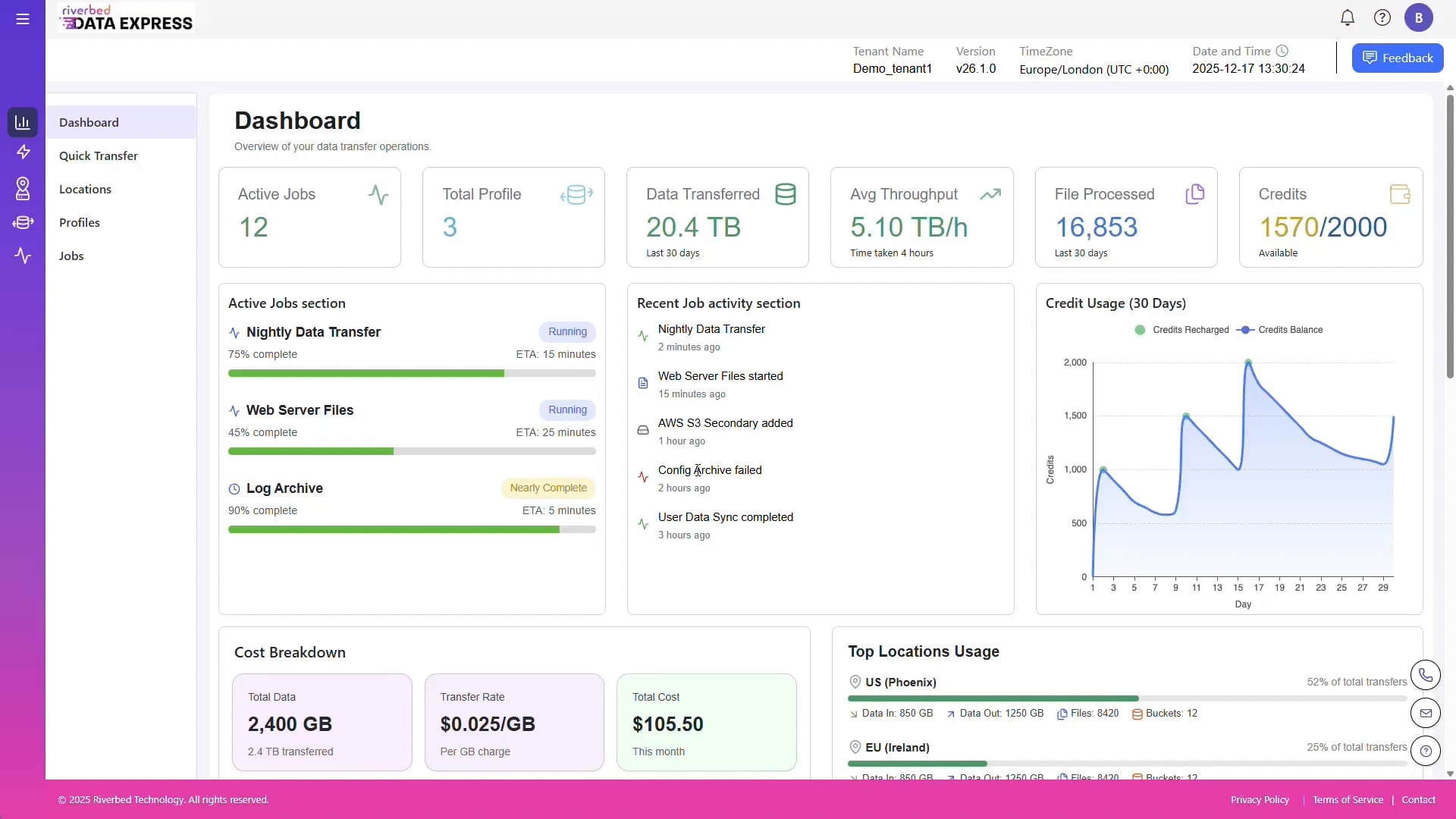Click Nightly Data Transfer progress bar
This screenshot has width=1456, height=819.
411,373
